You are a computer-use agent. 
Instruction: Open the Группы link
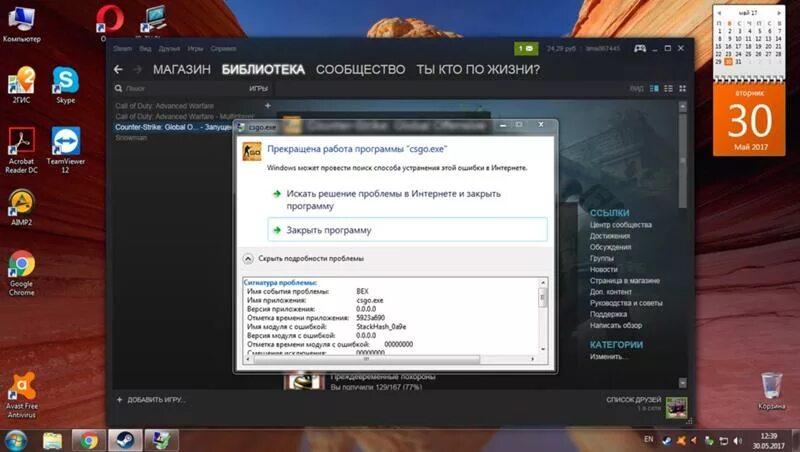point(602,259)
